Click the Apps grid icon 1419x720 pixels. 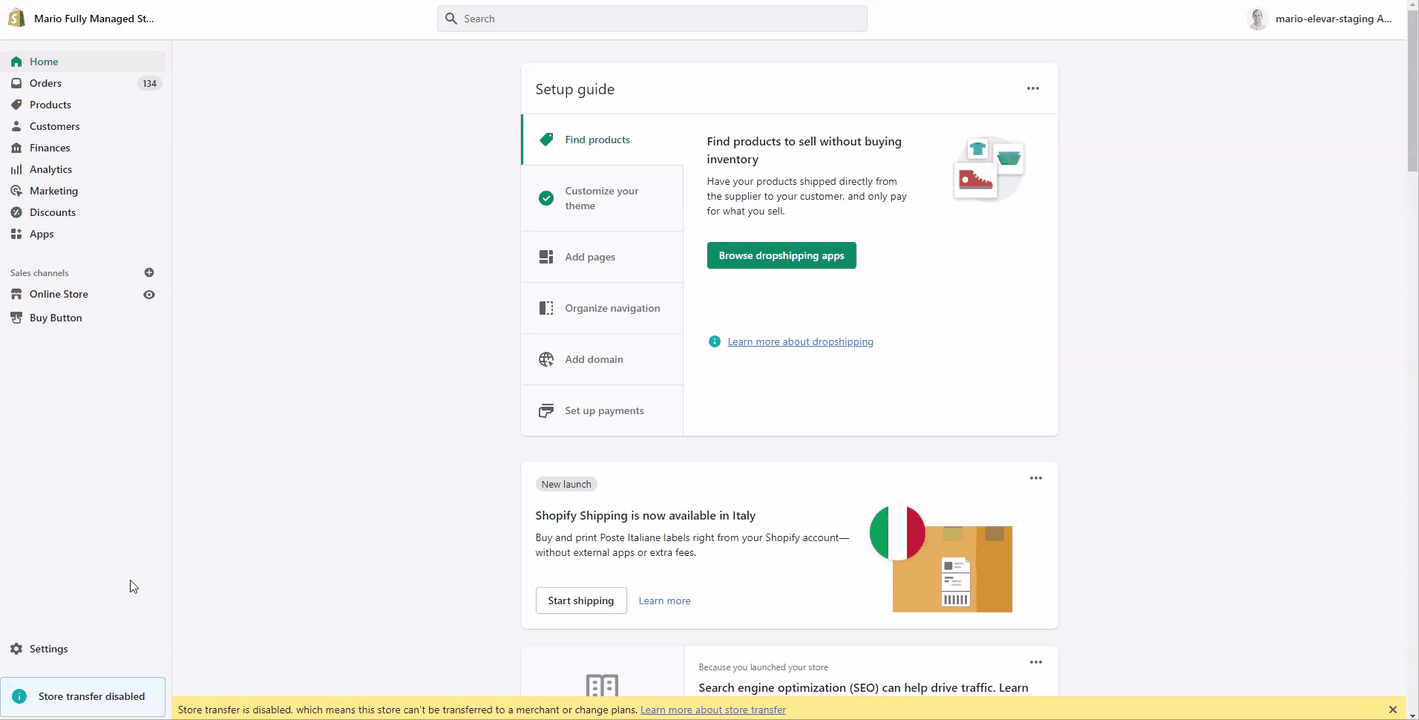(16, 234)
